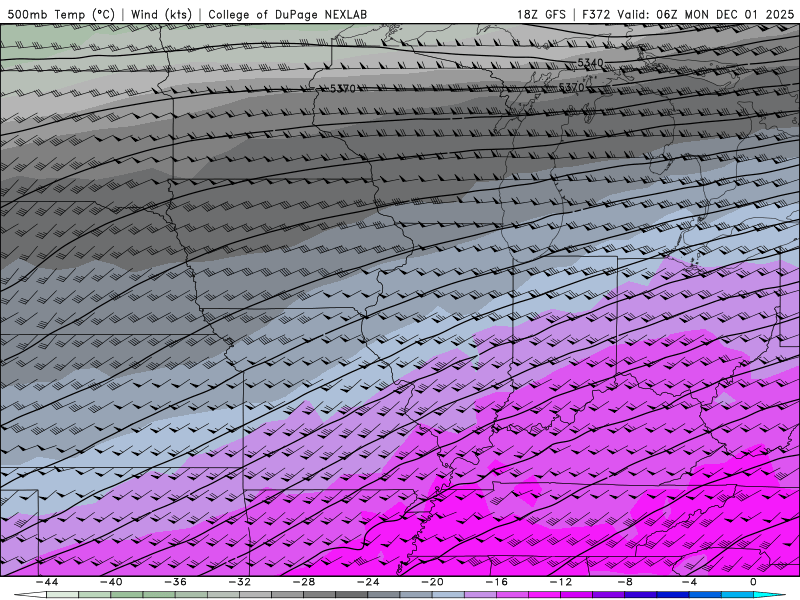Click the -44 color scale label
The image size is (800, 600).
coord(47,582)
